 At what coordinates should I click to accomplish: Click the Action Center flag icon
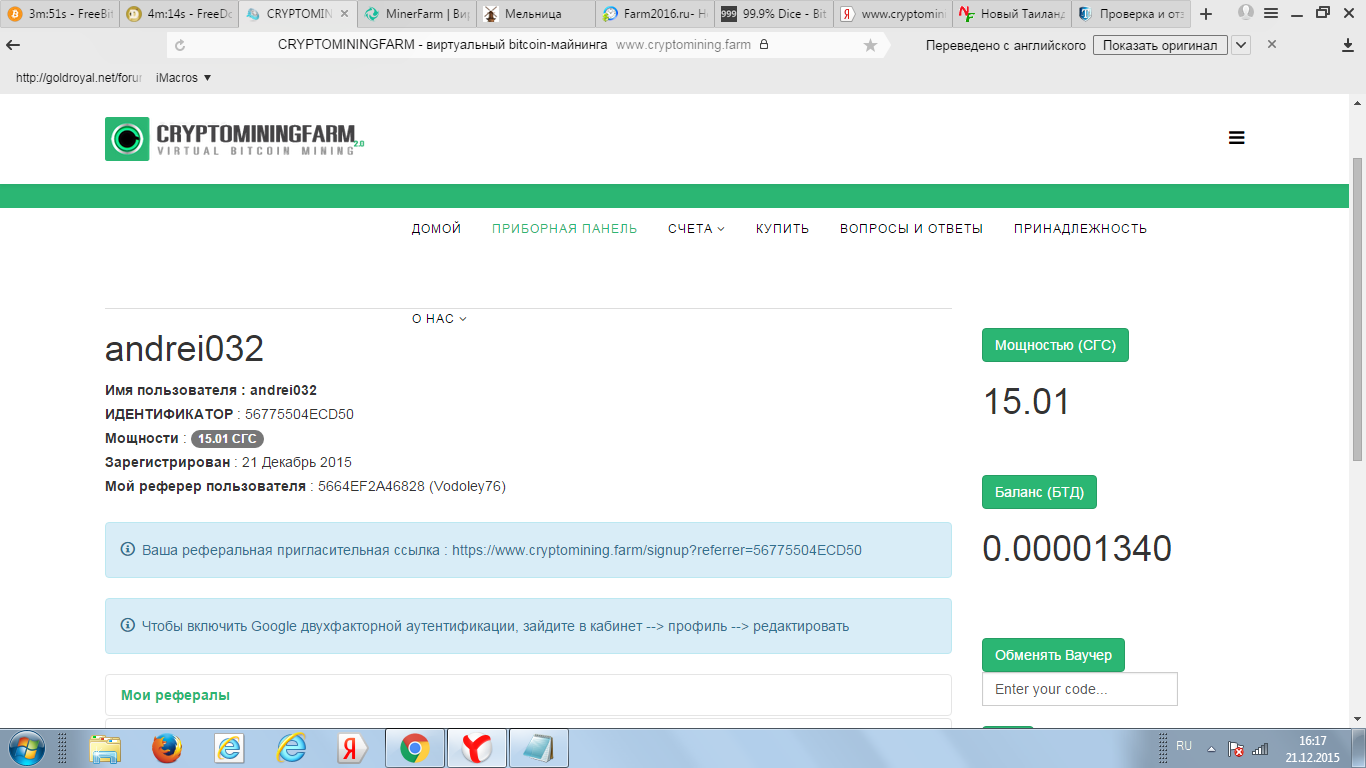click(x=1236, y=749)
